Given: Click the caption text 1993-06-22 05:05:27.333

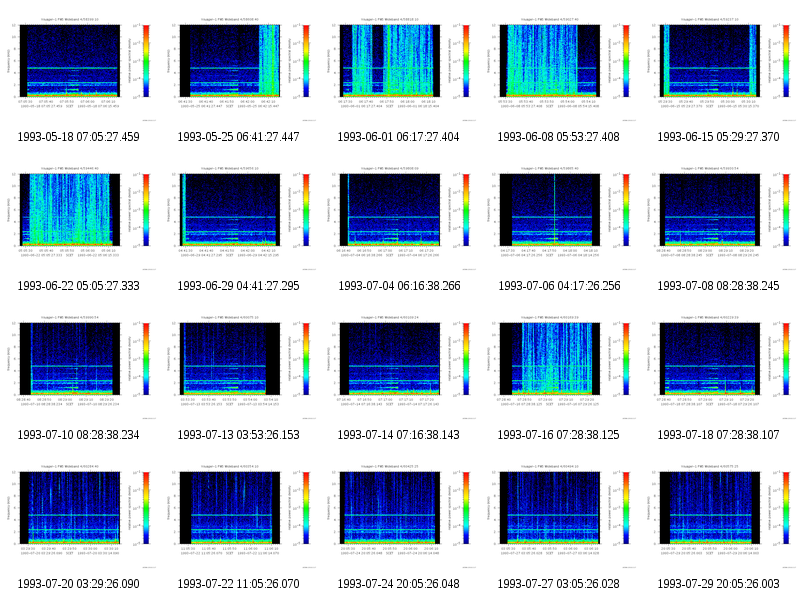Looking at the screenshot, I should point(79,286).
